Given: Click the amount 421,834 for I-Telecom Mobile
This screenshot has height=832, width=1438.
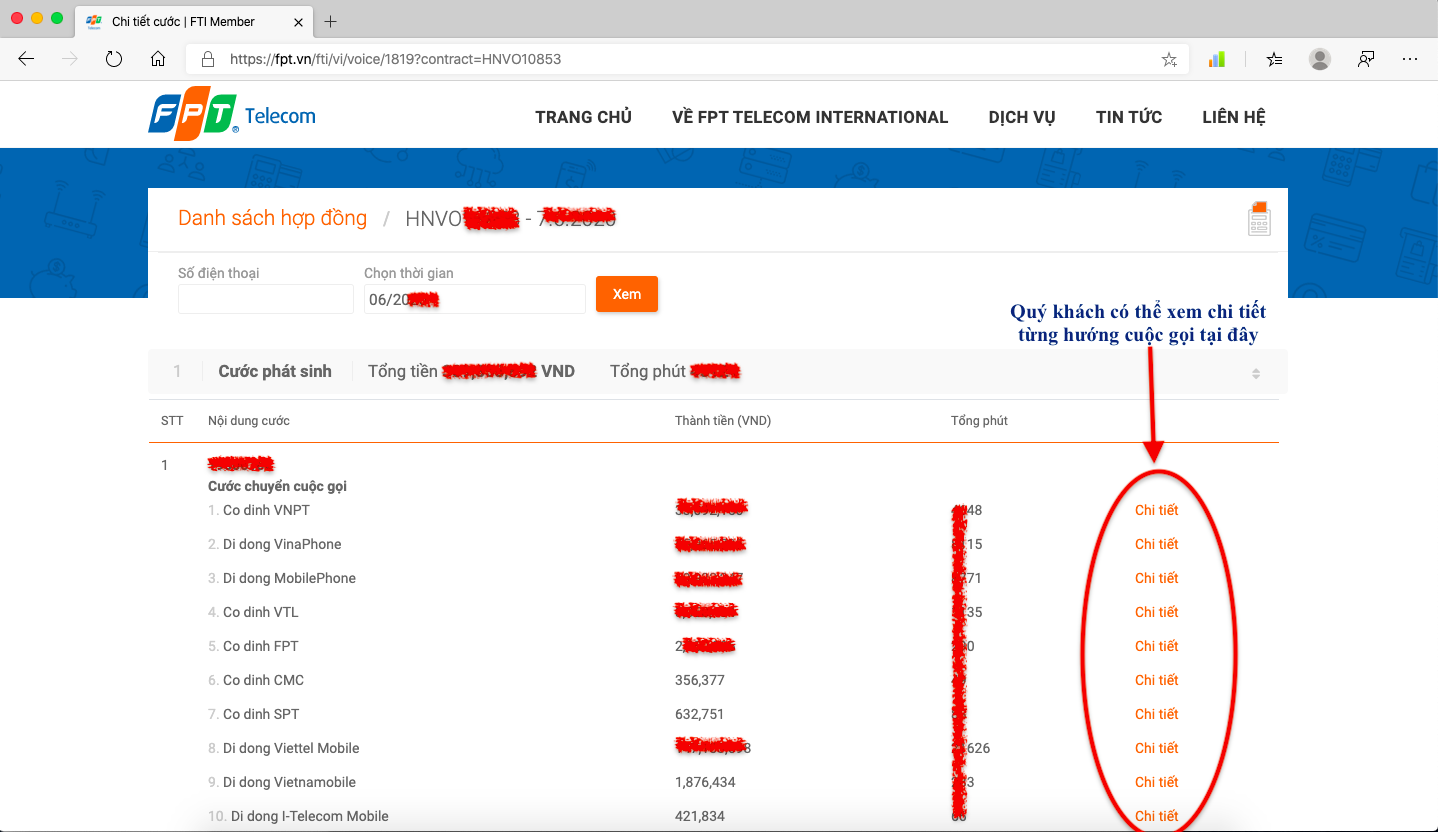Looking at the screenshot, I should (x=700, y=816).
